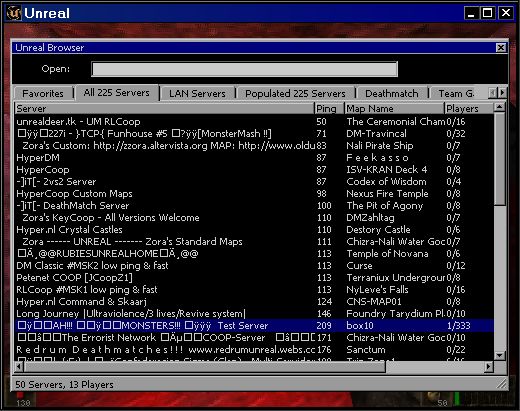Click the tab strip scroll-left arrow
Screen dimensions: 520x411
coord(493,93)
